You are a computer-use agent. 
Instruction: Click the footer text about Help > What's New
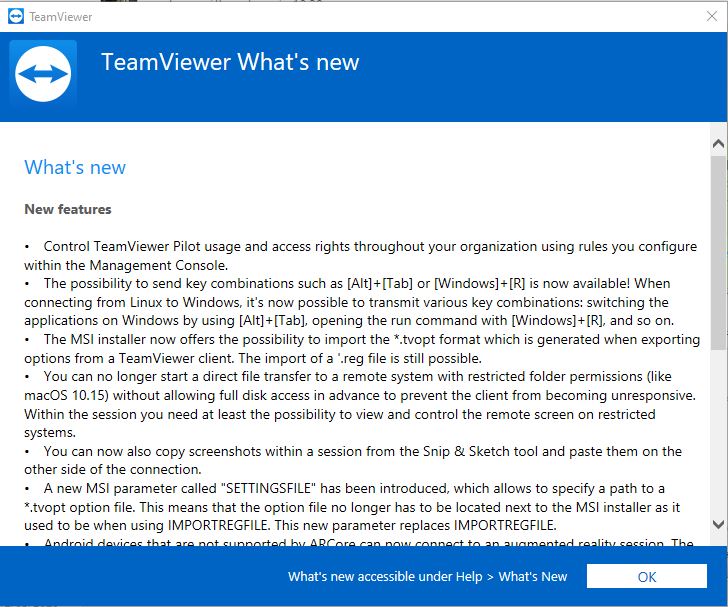(x=427, y=576)
